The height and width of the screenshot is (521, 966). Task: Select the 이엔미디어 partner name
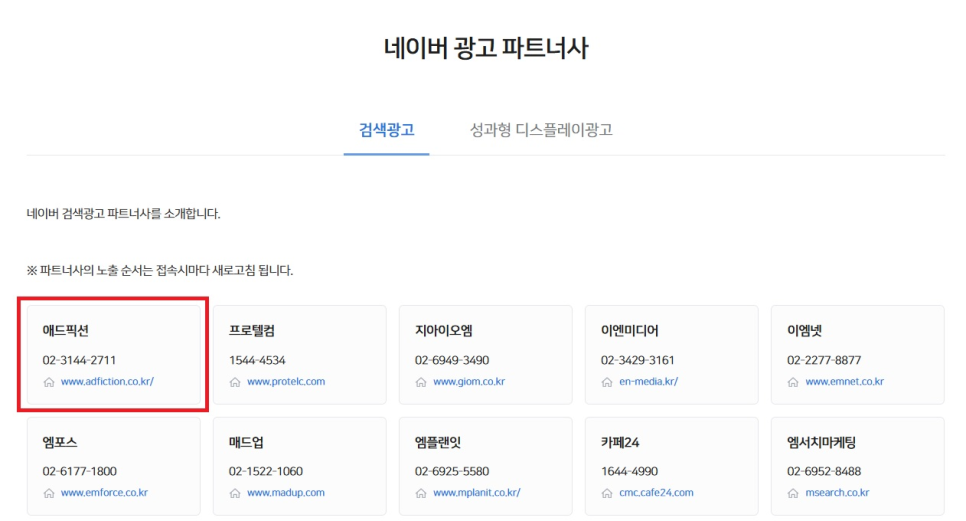[x=630, y=330]
